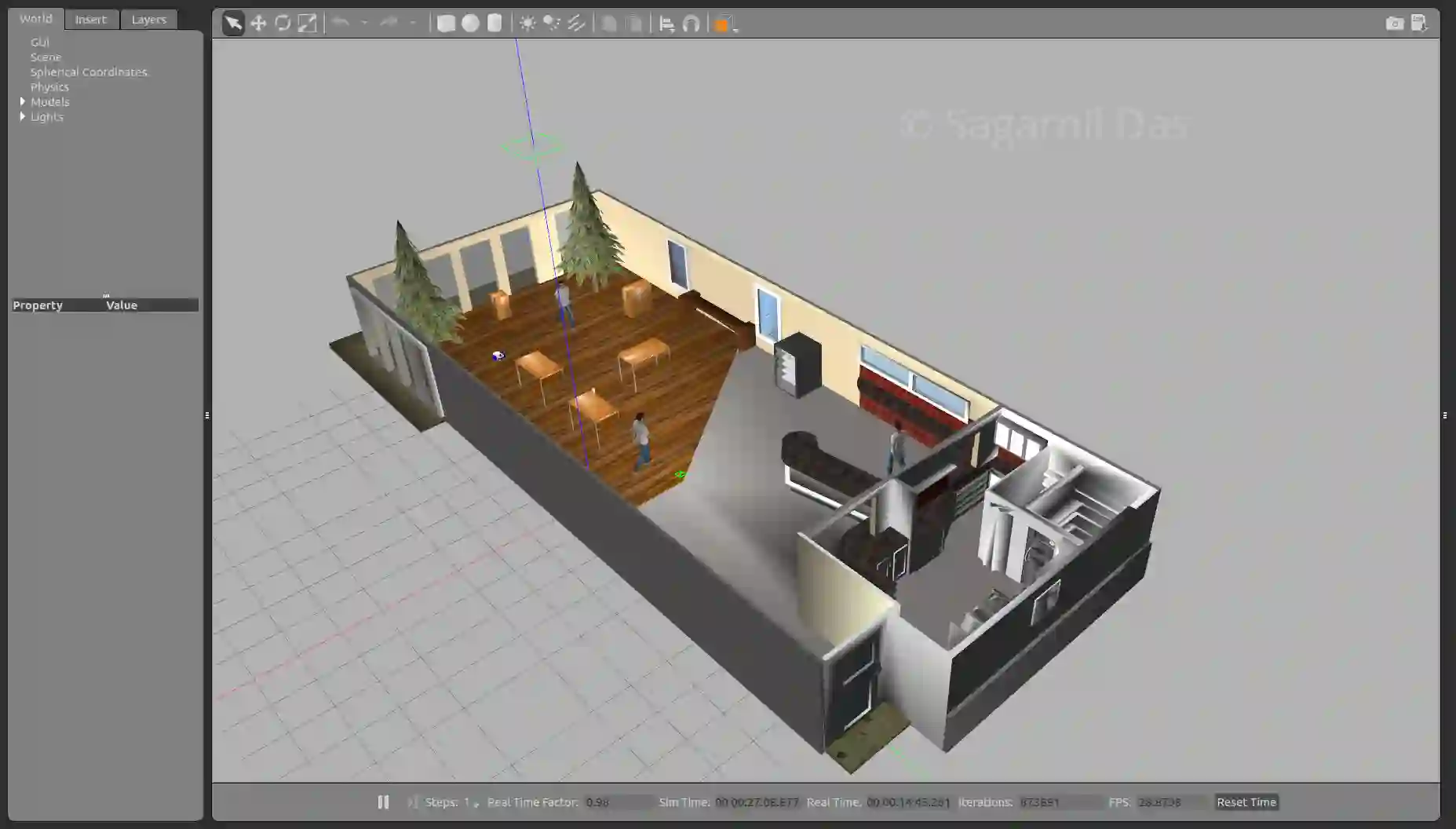Expand the Lights tree item
Viewport: 1456px width, 829px height.
tap(23, 116)
